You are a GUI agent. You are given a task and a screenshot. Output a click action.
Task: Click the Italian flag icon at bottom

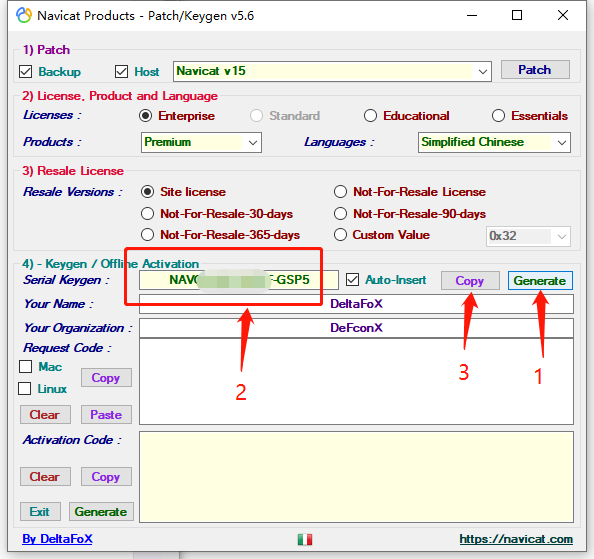[x=305, y=539]
